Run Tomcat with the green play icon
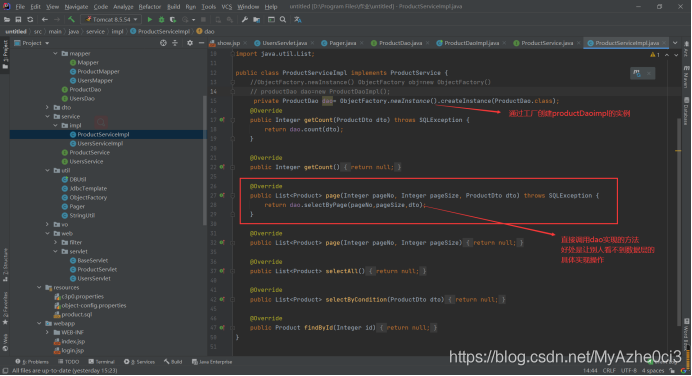Screen dimensions: 692x376 [150, 19]
